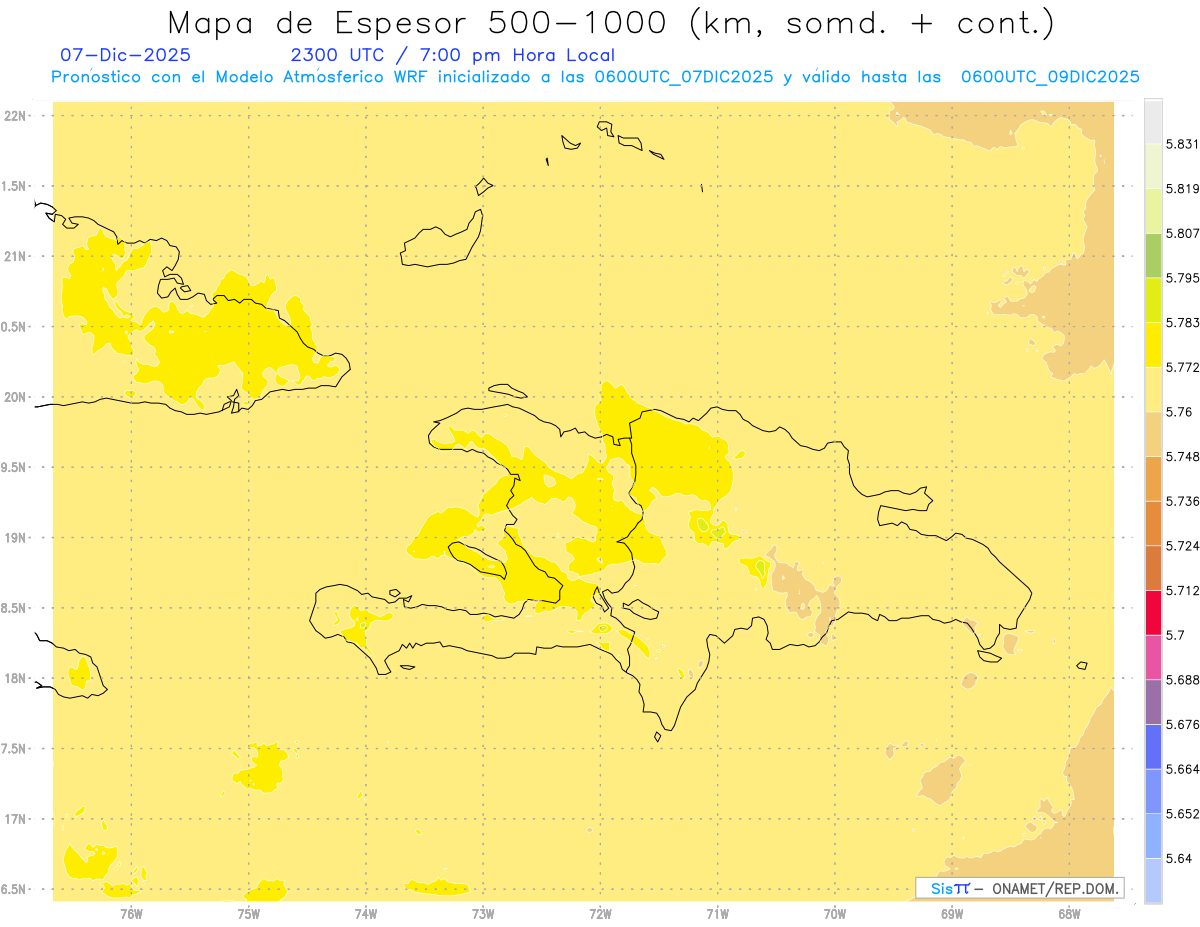Click the 19N latitude label

[x=15, y=538]
